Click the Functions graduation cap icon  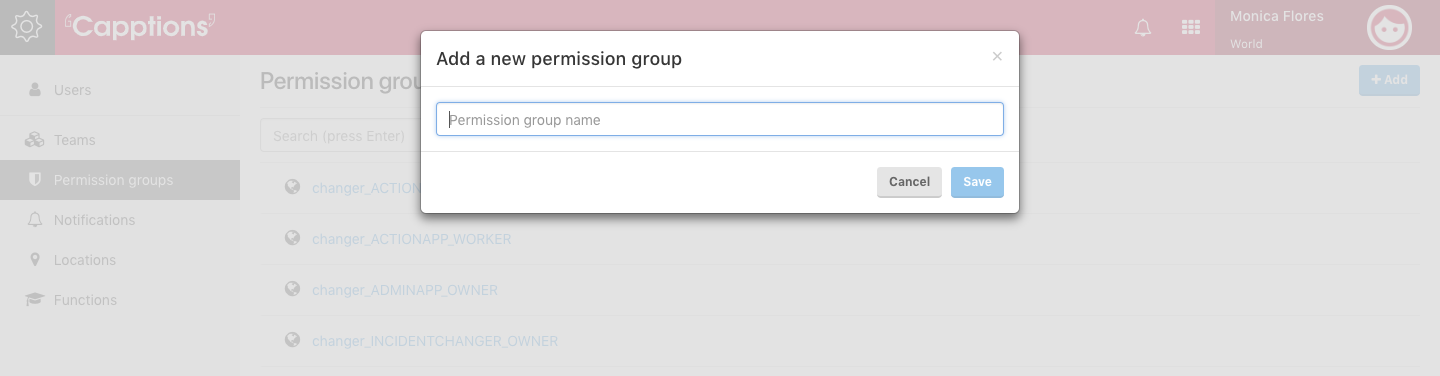pyautogui.click(x=35, y=300)
